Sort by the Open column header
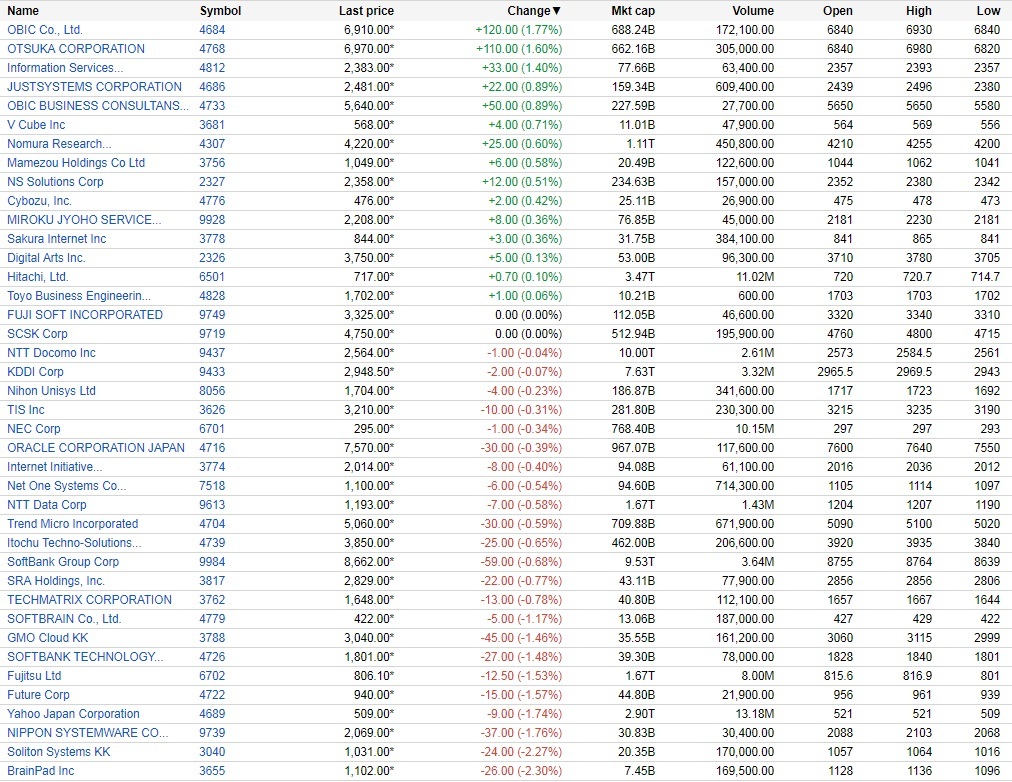This screenshot has width=1012, height=782. (838, 11)
